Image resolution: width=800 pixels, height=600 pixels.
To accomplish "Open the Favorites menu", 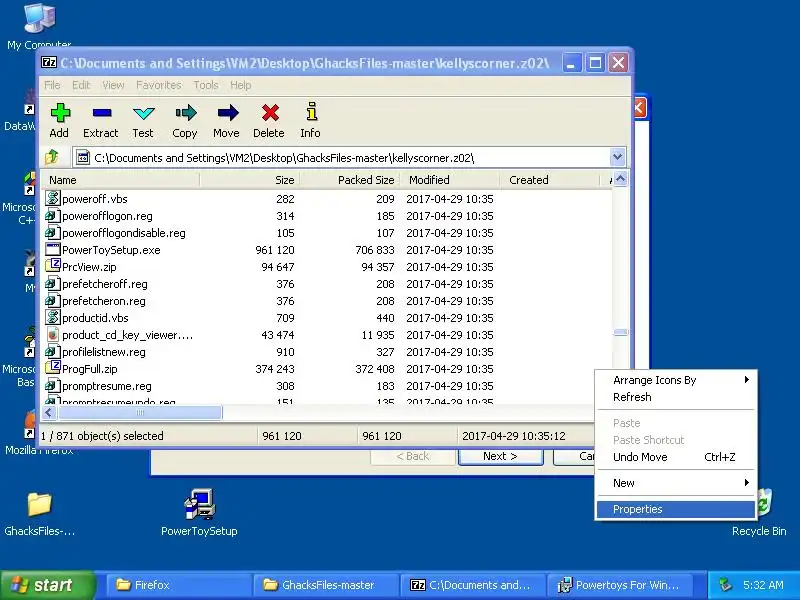I will pyautogui.click(x=159, y=85).
